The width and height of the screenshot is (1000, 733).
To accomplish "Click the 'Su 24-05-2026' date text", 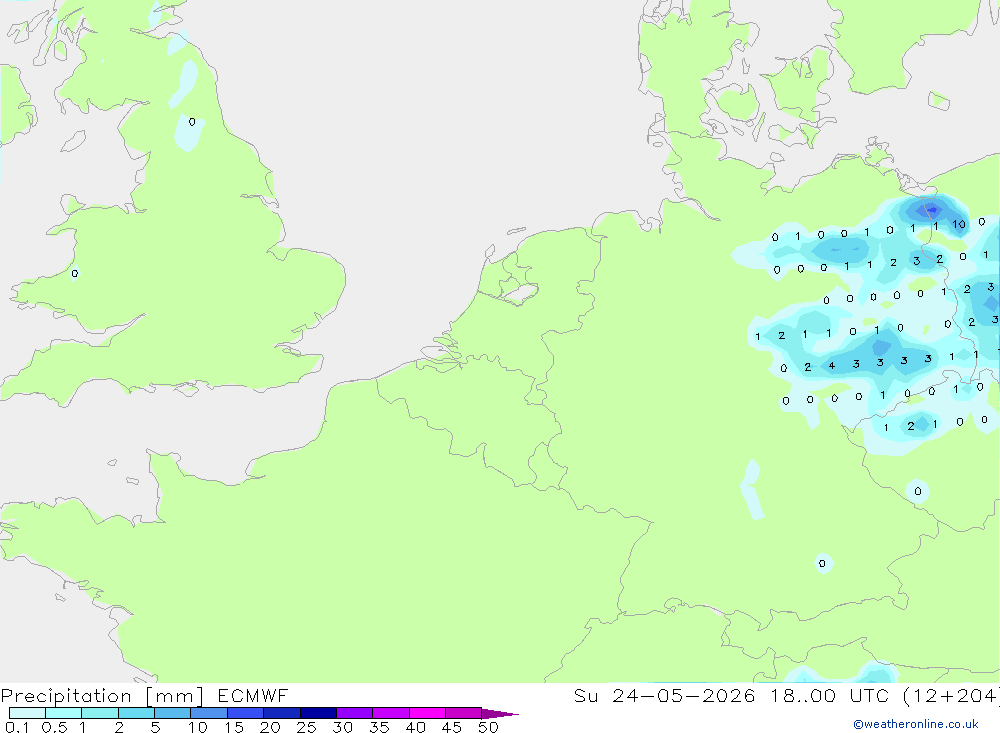I will 665,695.
